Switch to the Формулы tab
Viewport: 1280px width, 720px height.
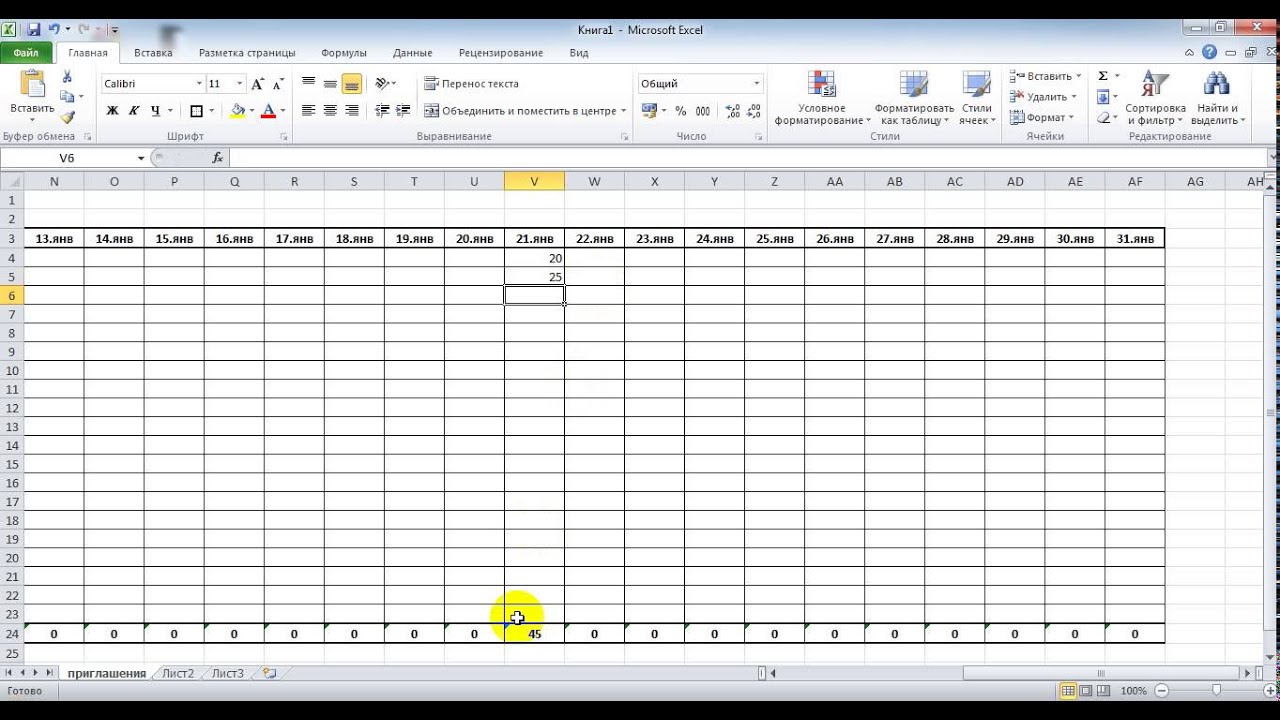[x=343, y=52]
